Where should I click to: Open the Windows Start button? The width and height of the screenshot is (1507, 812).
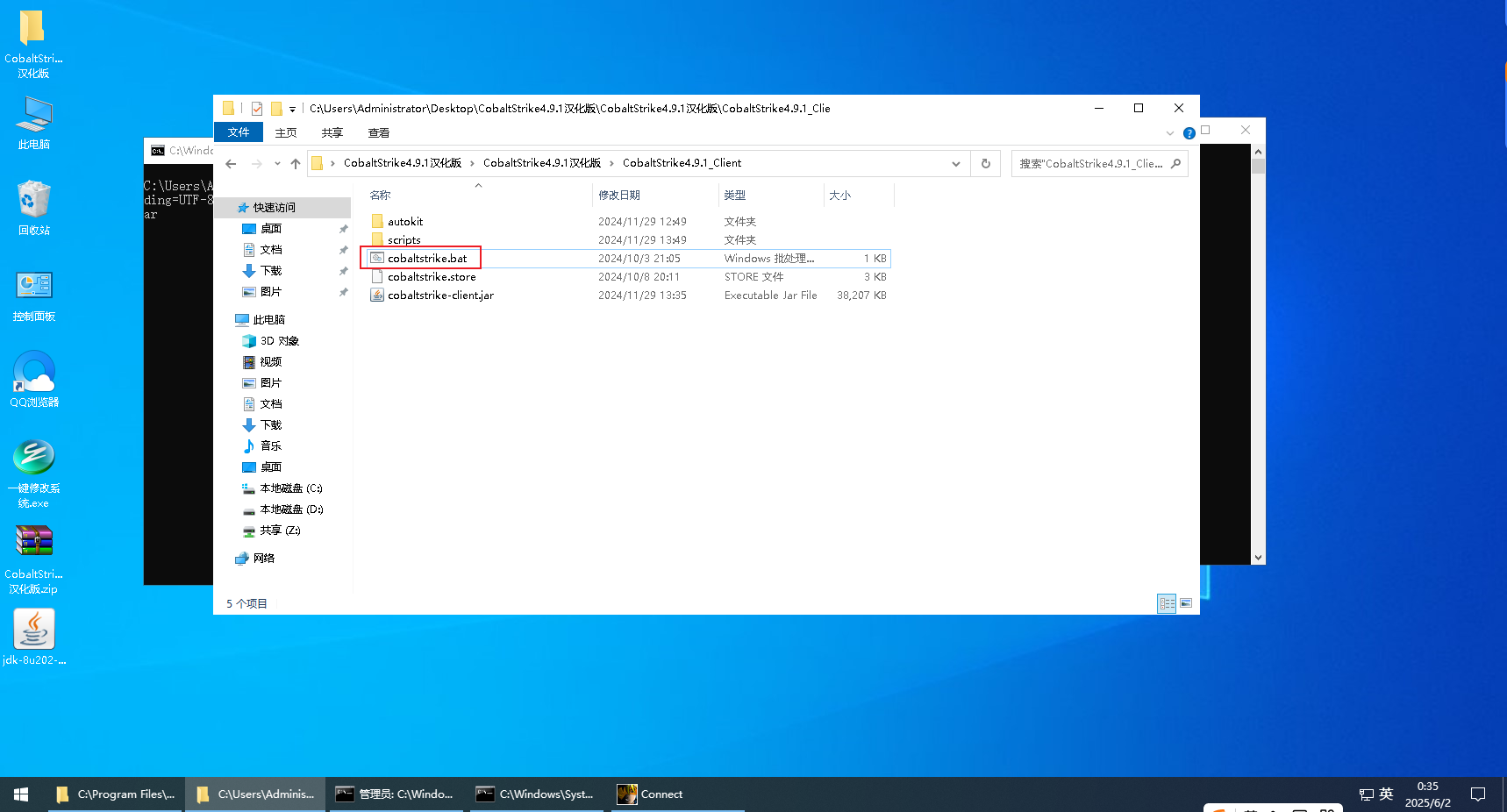pos(21,794)
